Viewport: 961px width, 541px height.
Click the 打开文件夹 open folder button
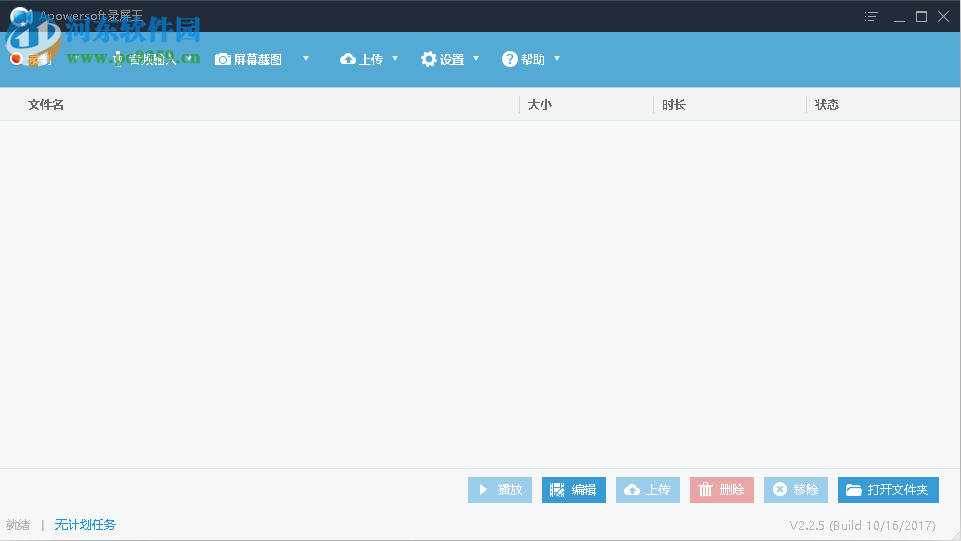point(889,490)
